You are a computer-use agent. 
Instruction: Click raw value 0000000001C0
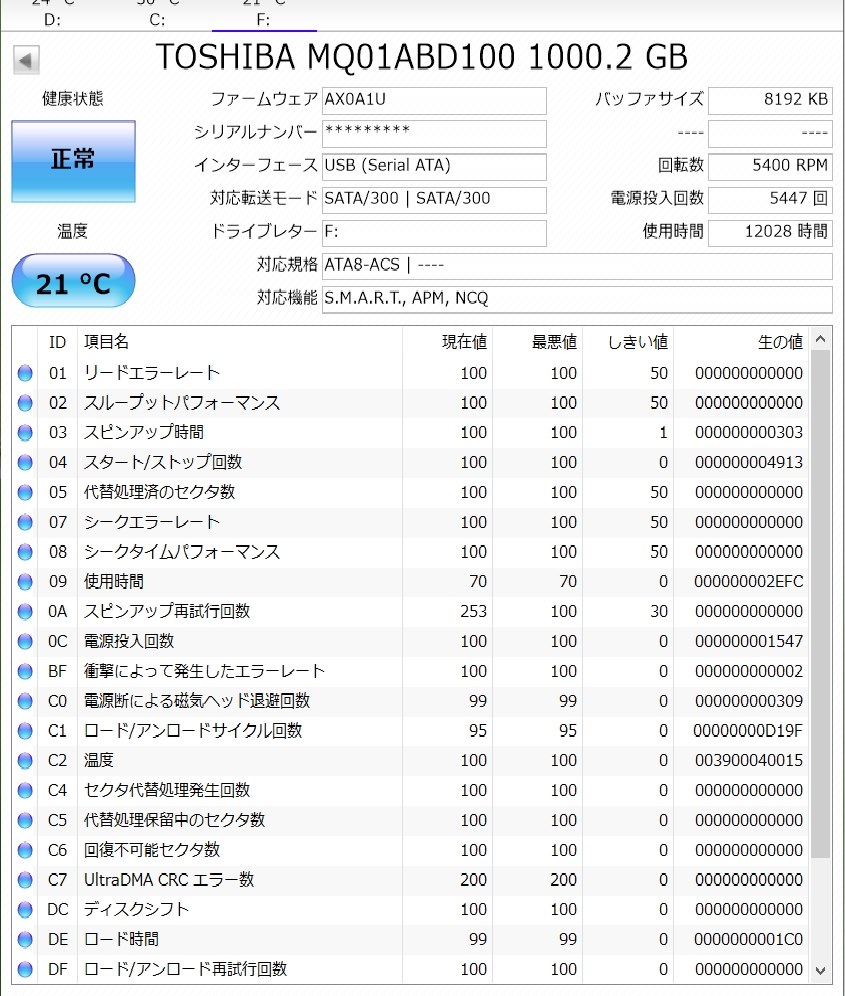[x=748, y=940]
